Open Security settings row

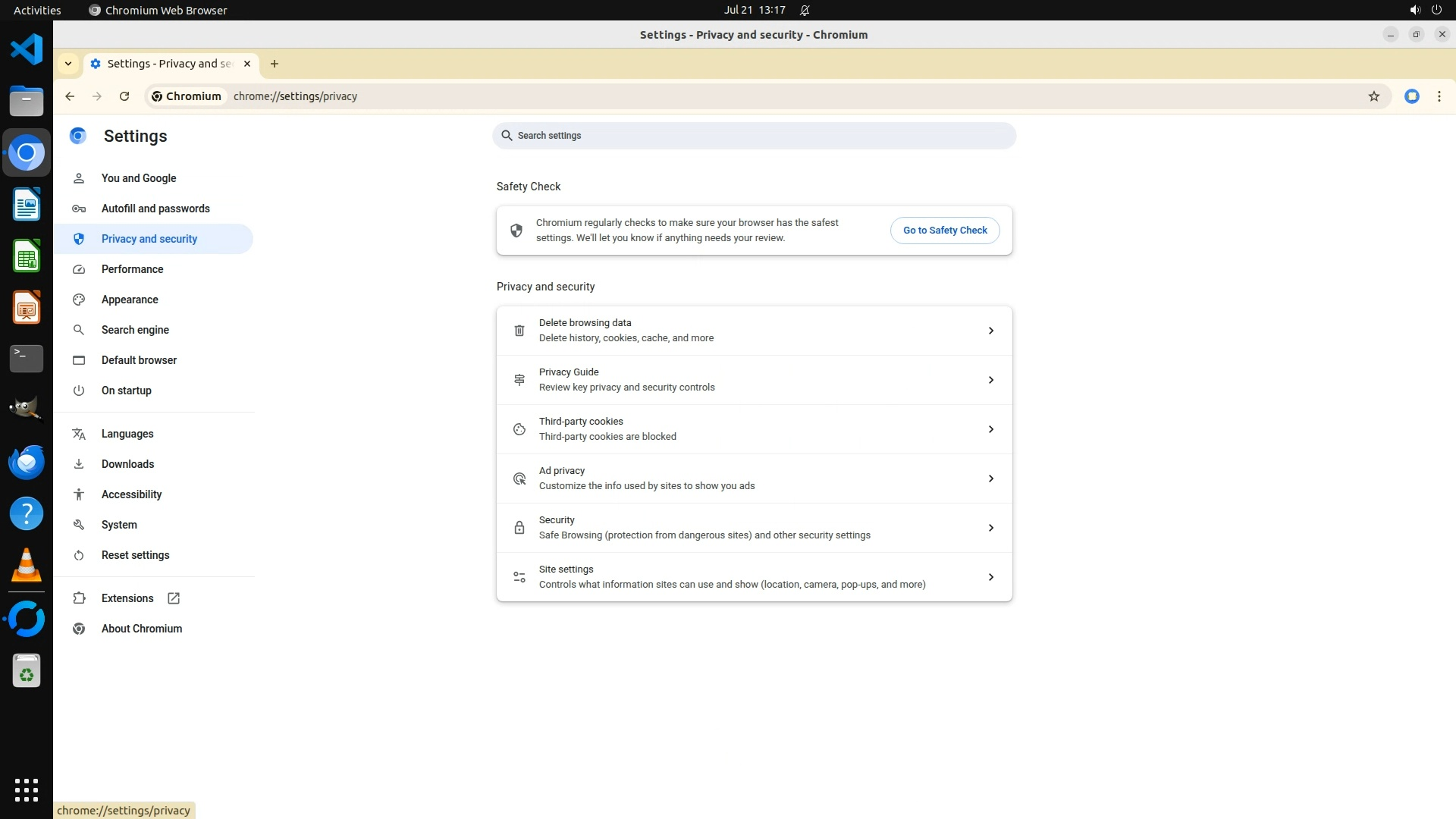click(x=753, y=528)
